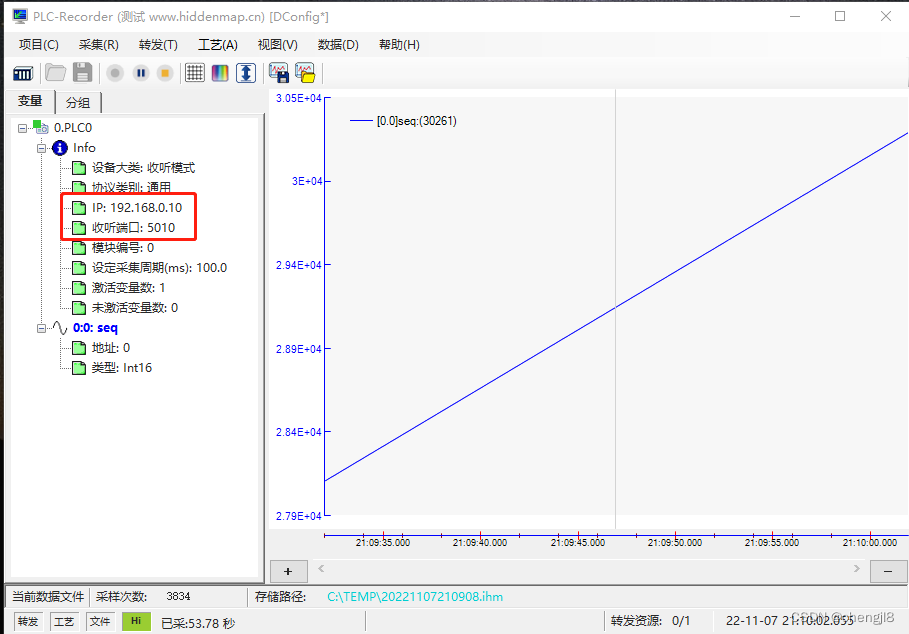
Task: Click the 模块编号: 0 row
Action: point(123,248)
